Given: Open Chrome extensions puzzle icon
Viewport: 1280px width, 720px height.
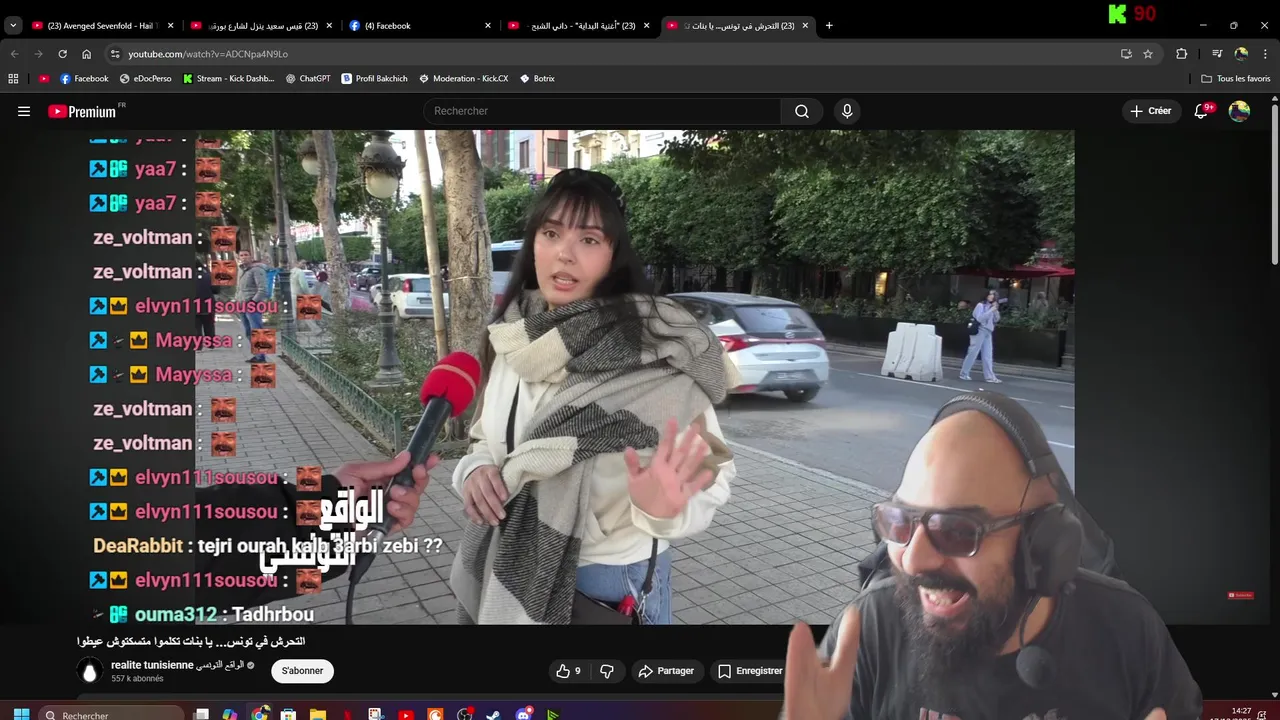Looking at the screenshot, I should tap(1182, 54).
